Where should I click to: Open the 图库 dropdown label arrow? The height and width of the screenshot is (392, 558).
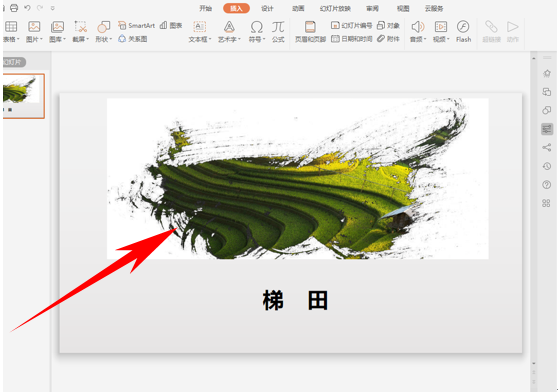click(64, 39)
